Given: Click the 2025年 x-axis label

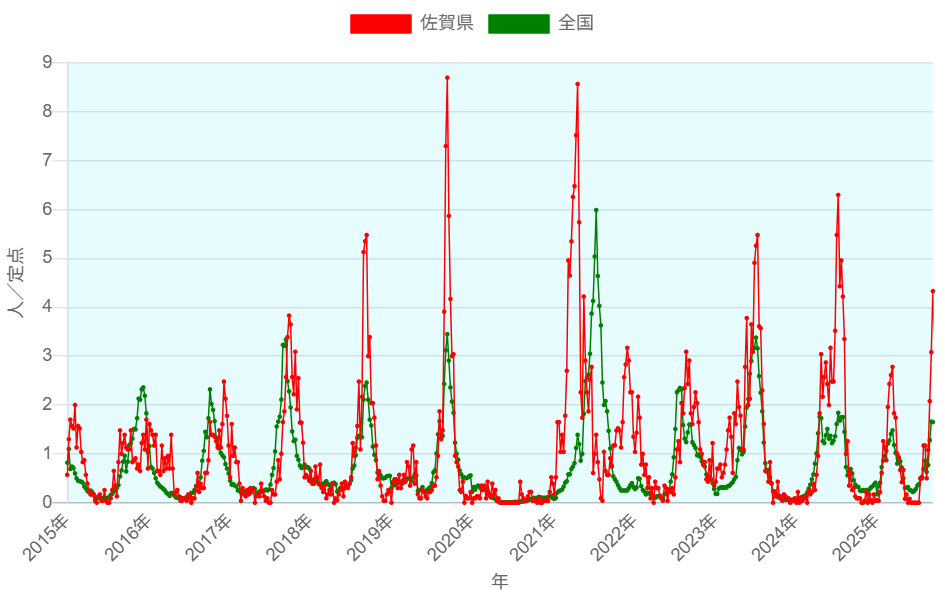Looking at the screenshot, I should (859, 537).
